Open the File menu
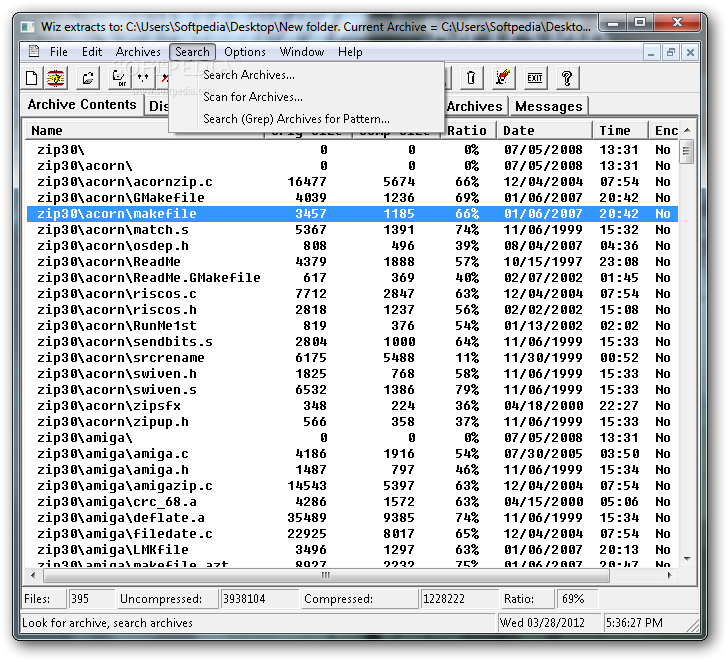728x661 pixels. click(59, 52)
